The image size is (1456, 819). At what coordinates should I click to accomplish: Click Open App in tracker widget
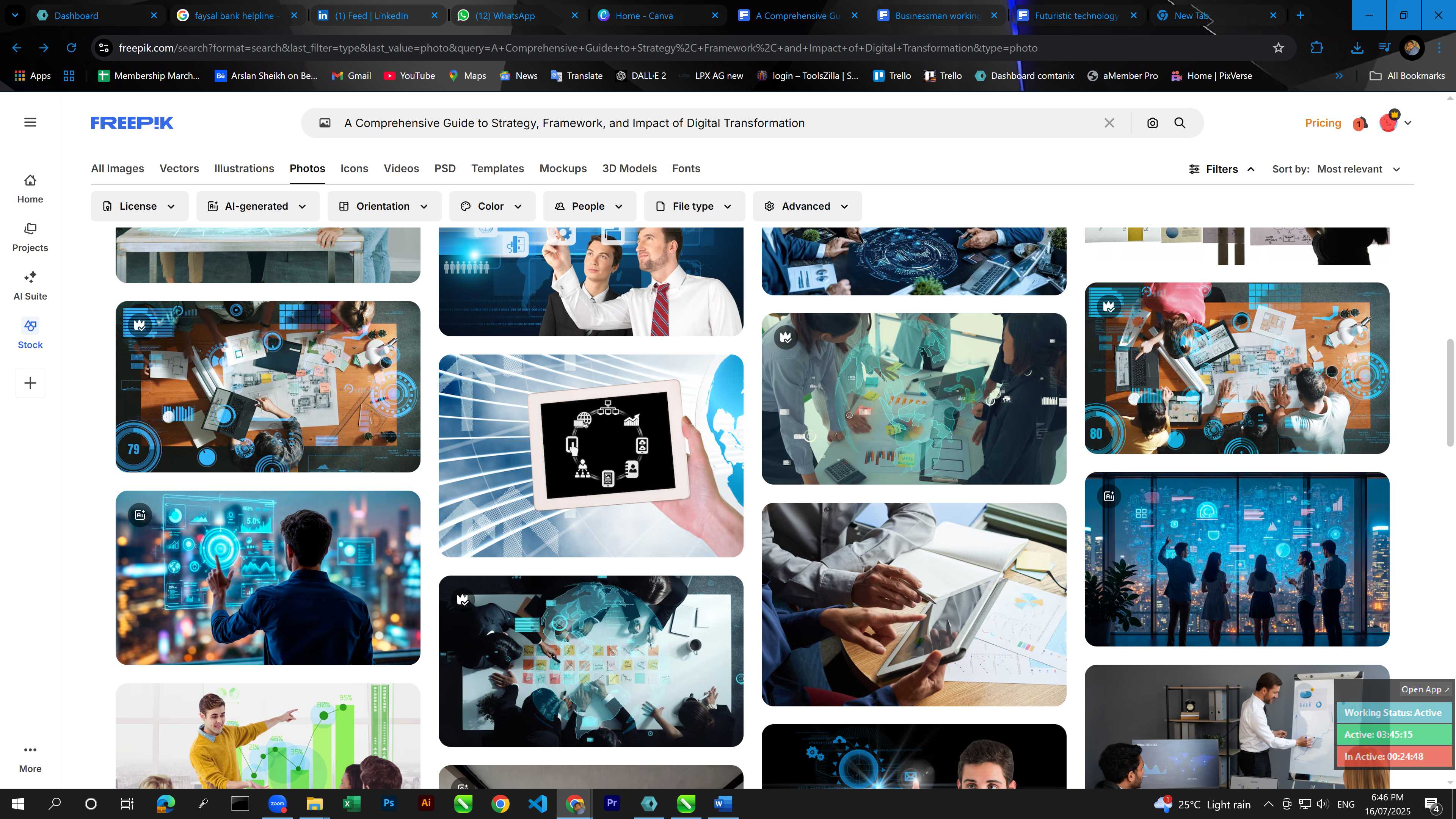coord(1425,689)
